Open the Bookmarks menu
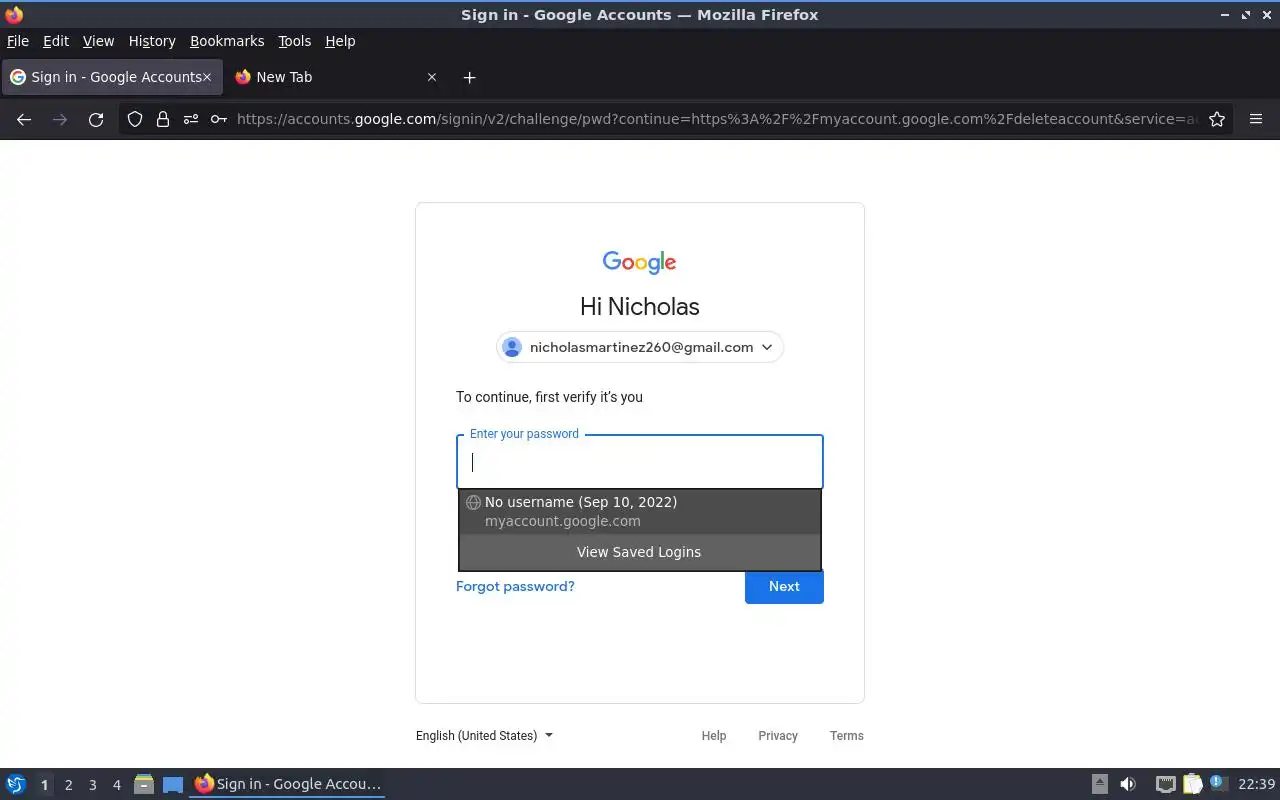The image size is (1280, 800). 227,41
